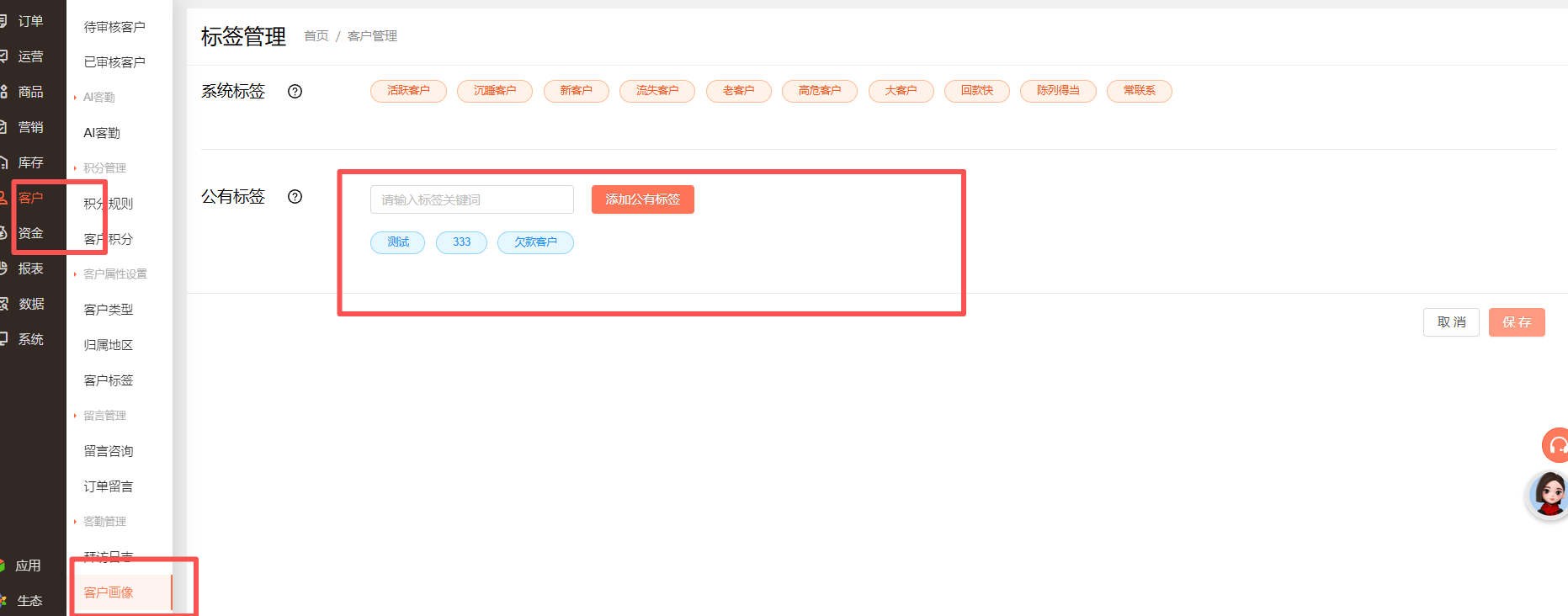The height and width of the screenshot is (616, 1568).
Task: Open 归属地区 submenu item
Action: (x=109, y=345)
